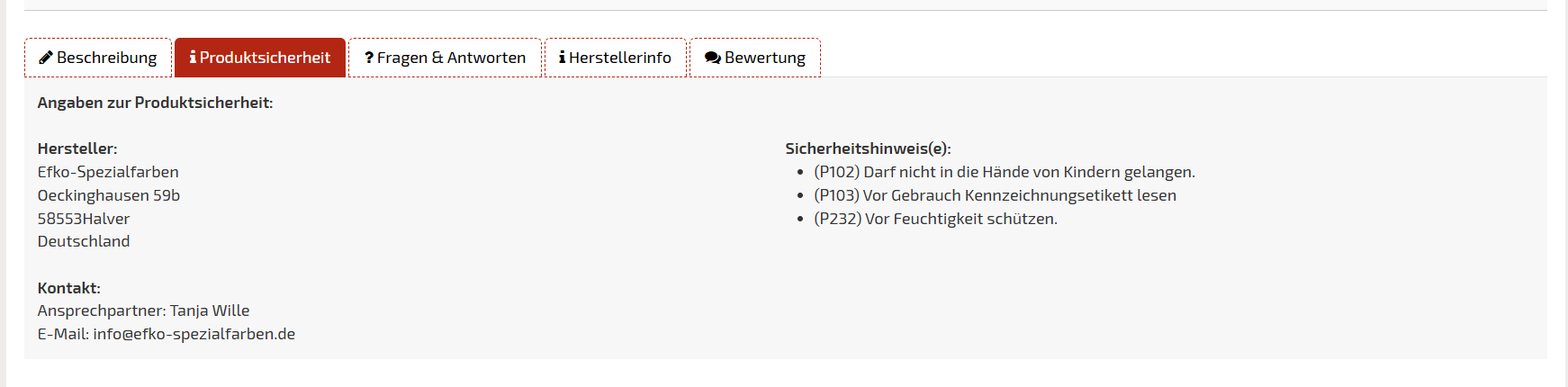Click the P102 safety notice about children

(1004, 172)
